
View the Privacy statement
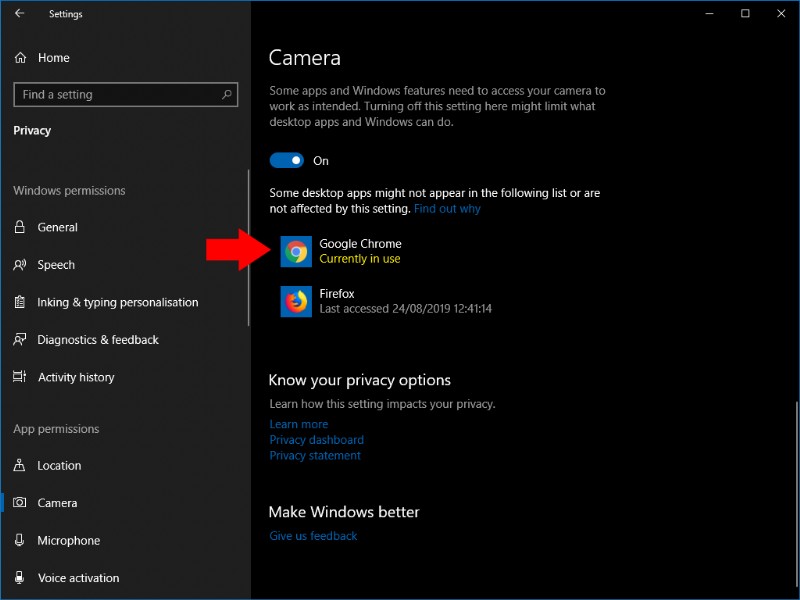(x=315, y=455)
